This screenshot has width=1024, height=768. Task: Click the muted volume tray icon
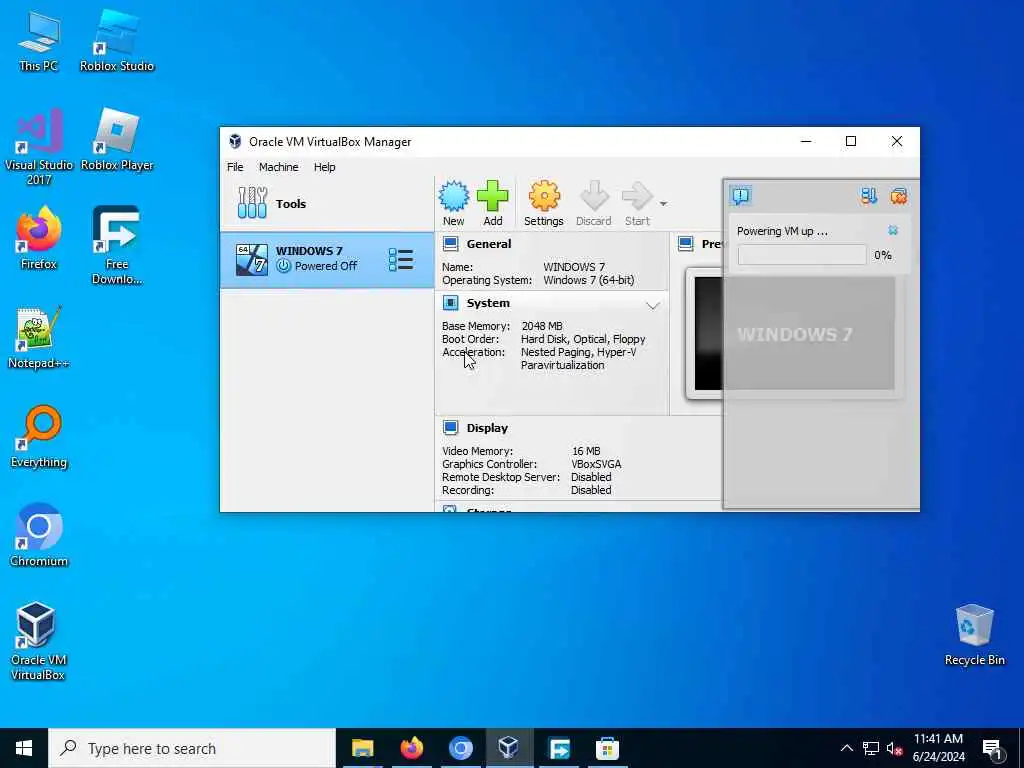point(894,748)
